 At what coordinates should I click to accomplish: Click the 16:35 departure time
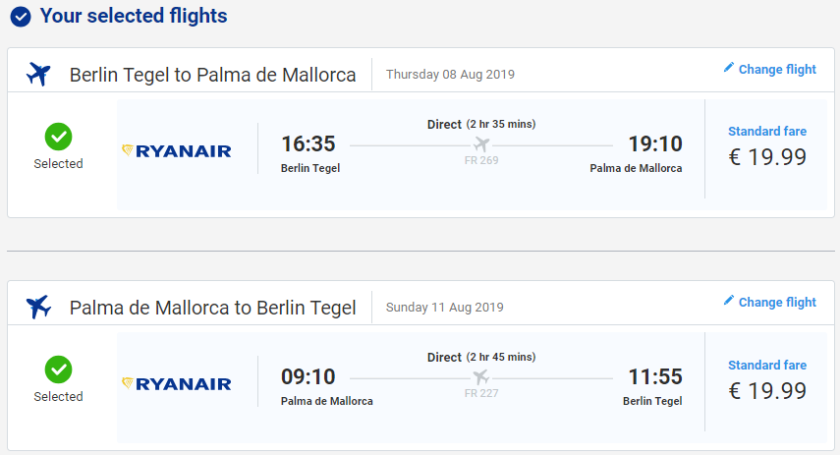308,144
